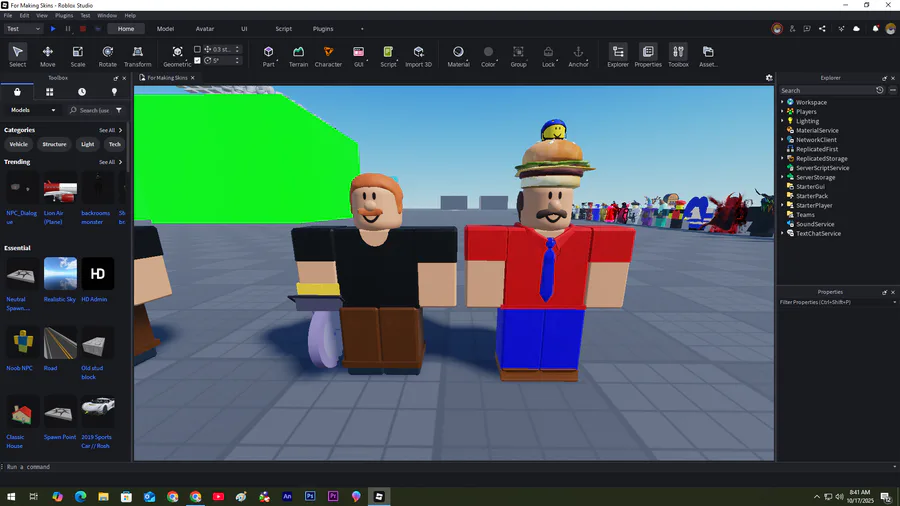Screen dimensions: 900x506
Task: Click the Run a command bar
Action: 448,467
